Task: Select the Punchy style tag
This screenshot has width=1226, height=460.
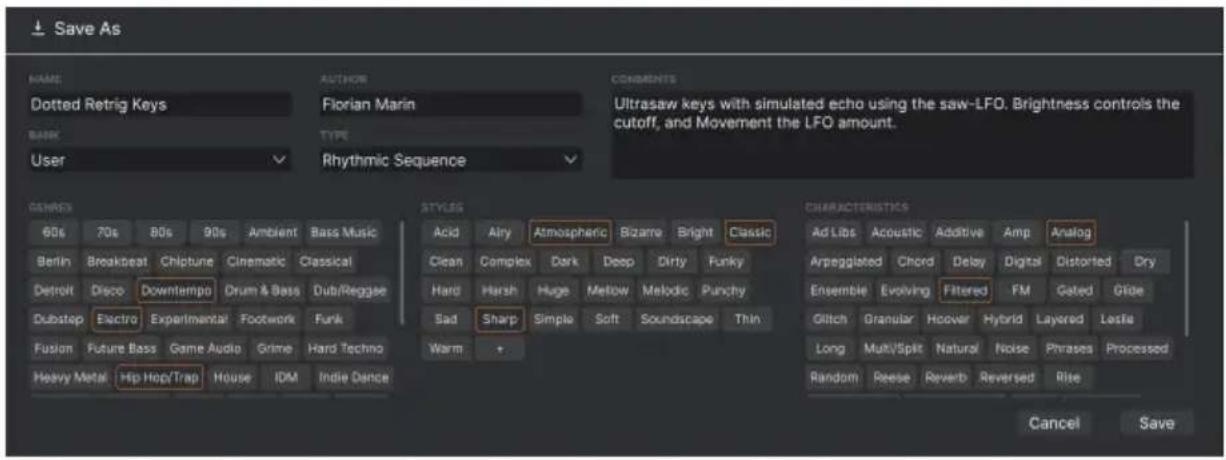Action: click(x=723, y=290)
